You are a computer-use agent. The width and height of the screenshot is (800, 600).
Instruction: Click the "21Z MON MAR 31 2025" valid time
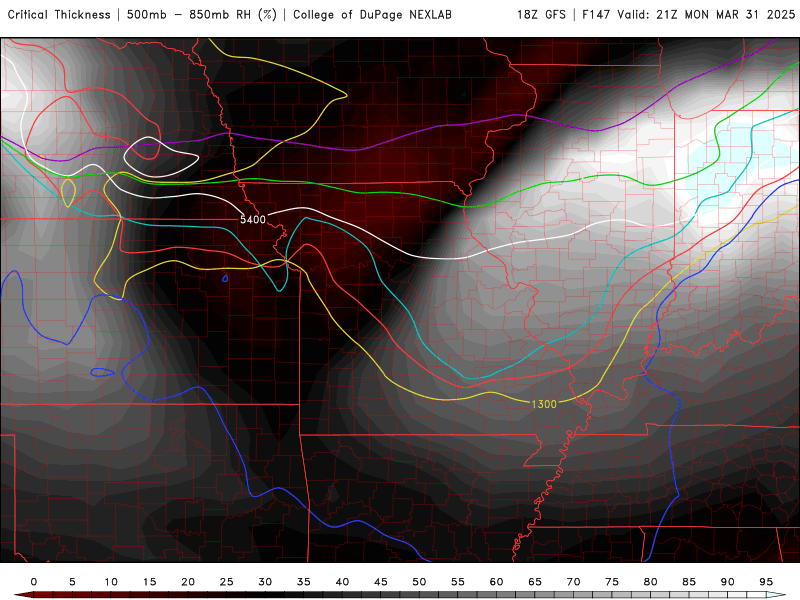coord(726,15)
